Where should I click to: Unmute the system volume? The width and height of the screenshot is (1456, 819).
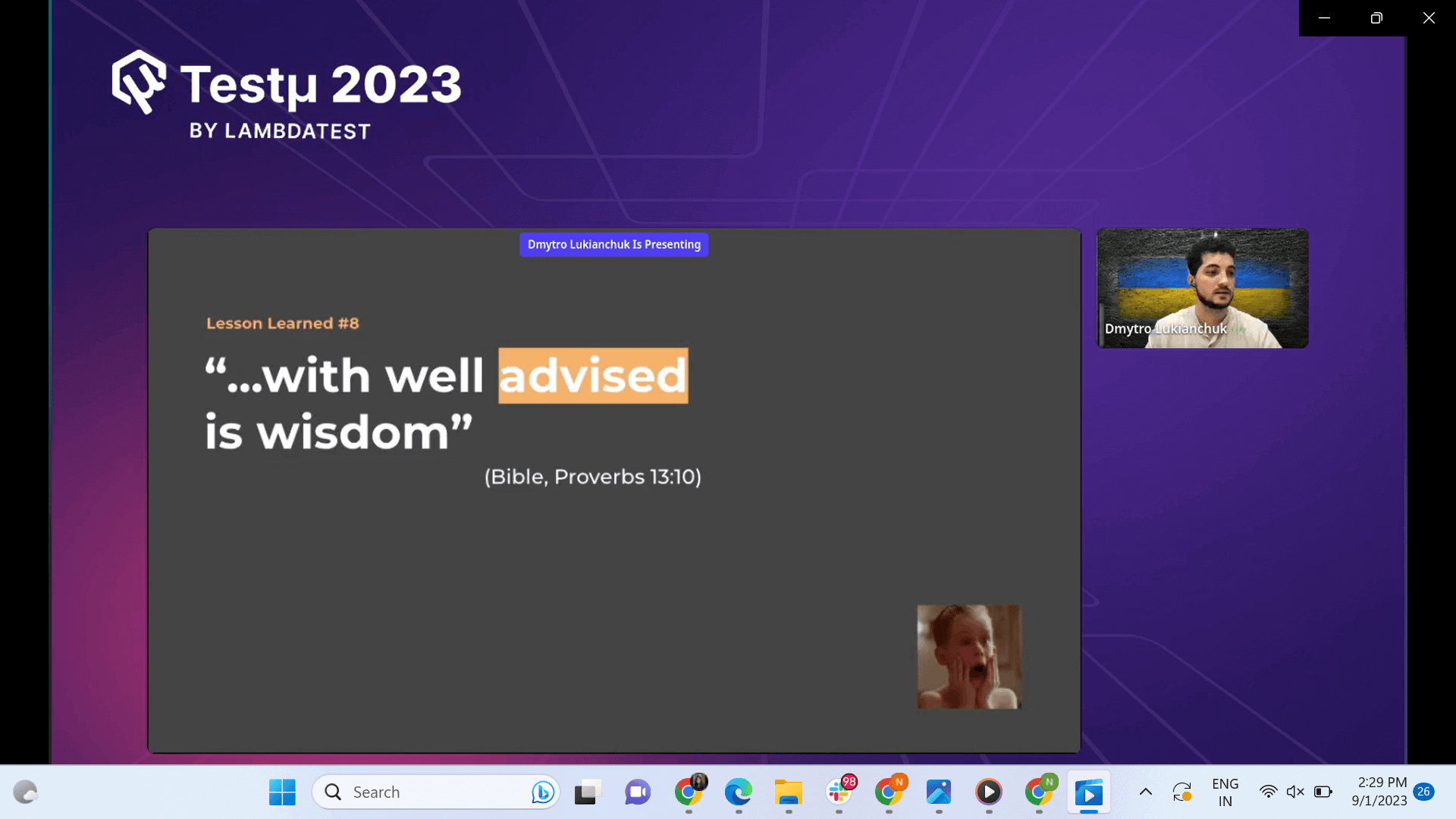point(1294,791)
